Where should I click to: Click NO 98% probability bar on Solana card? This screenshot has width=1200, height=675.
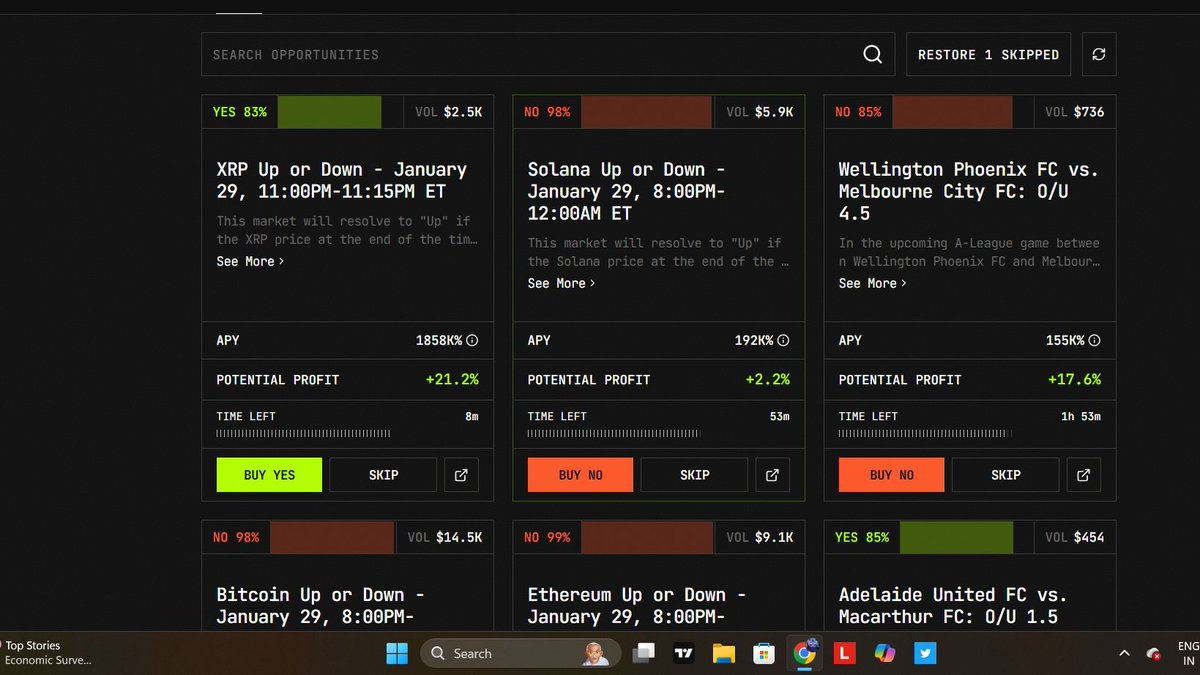[646, 112]
